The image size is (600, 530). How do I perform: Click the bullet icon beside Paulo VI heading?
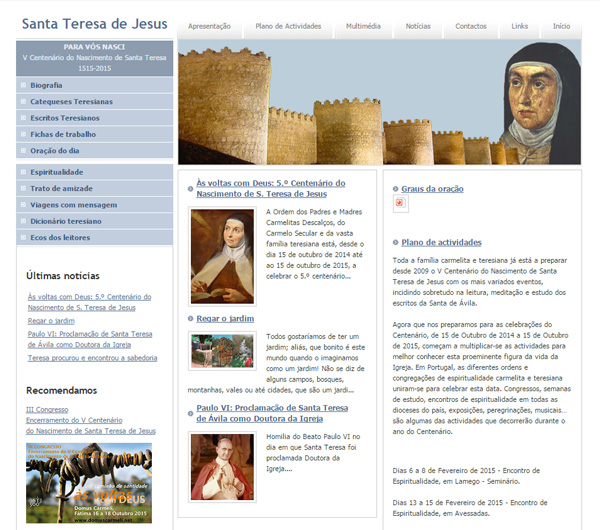click(x=191, y=413)
